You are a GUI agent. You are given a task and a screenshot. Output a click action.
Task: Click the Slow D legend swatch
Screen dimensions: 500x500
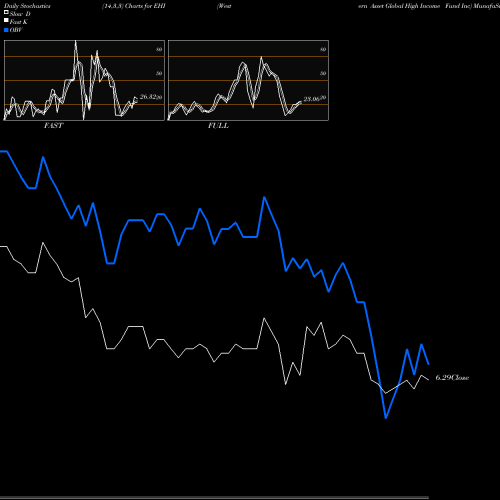click(6, 13)
